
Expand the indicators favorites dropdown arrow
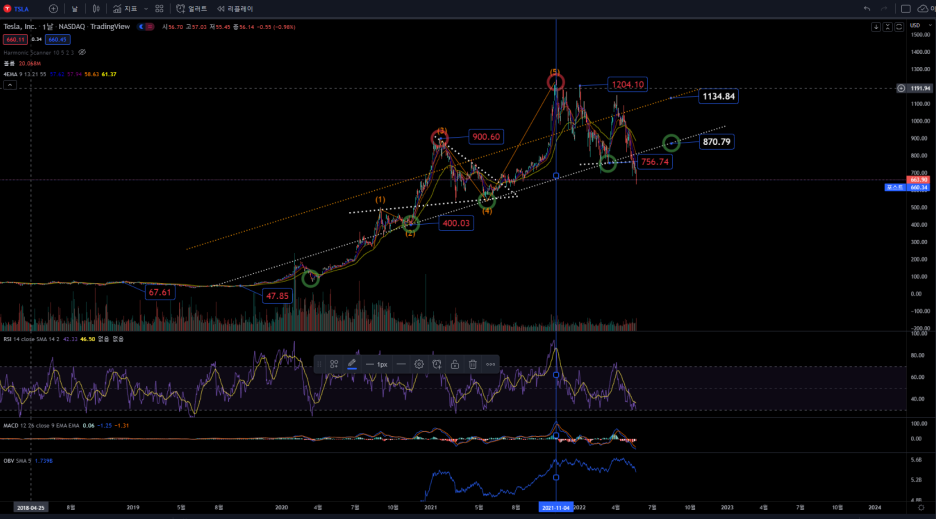click(146, 9)
